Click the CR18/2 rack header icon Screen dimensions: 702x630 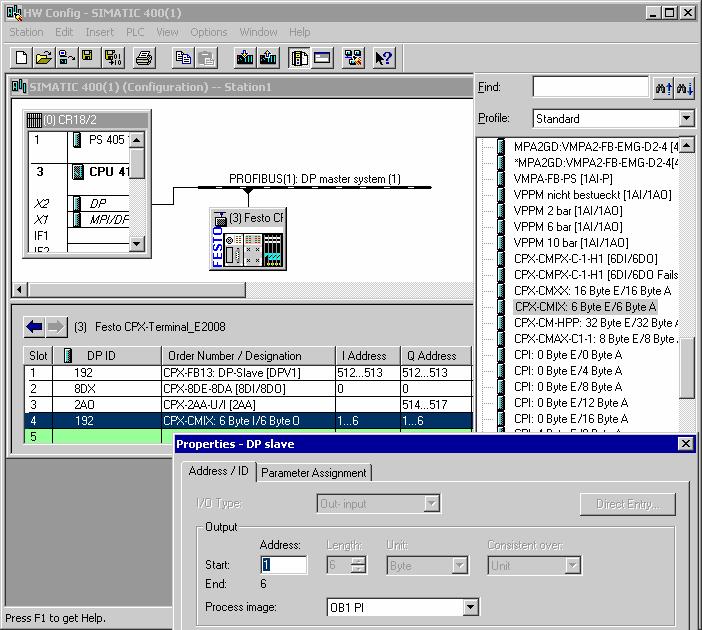tap(34, 120)
